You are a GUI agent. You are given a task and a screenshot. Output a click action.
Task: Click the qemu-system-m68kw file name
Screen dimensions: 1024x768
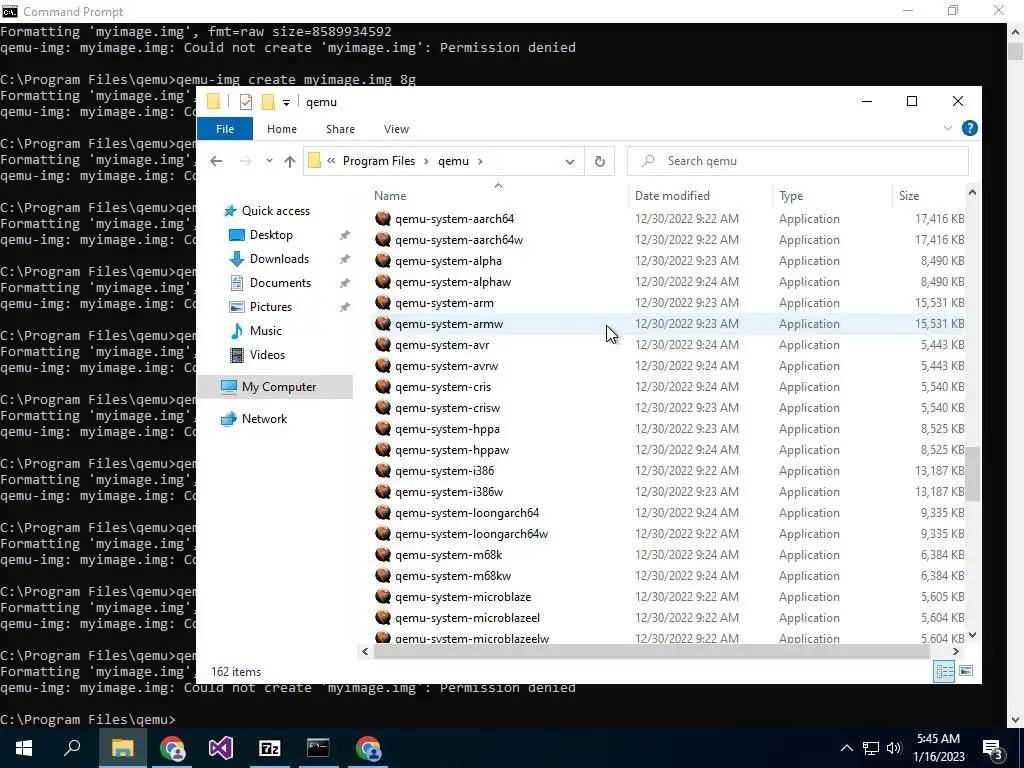pyautogui.click(x=453, y=575)
